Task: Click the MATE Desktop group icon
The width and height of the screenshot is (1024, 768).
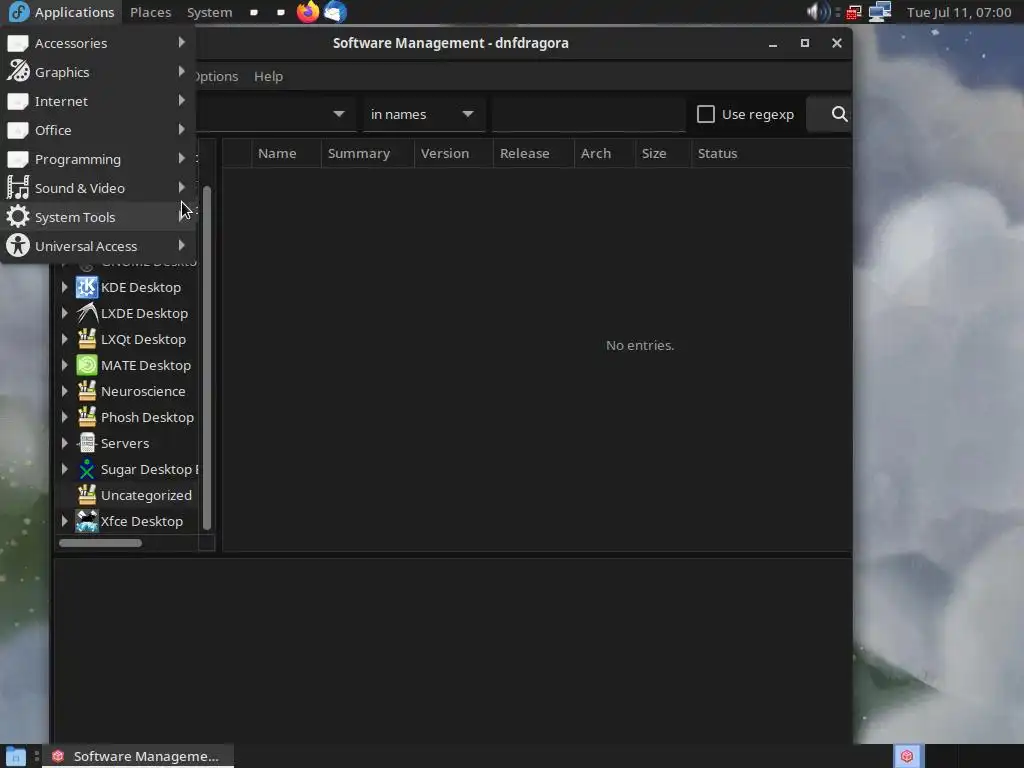Action: tap(87, 365)
